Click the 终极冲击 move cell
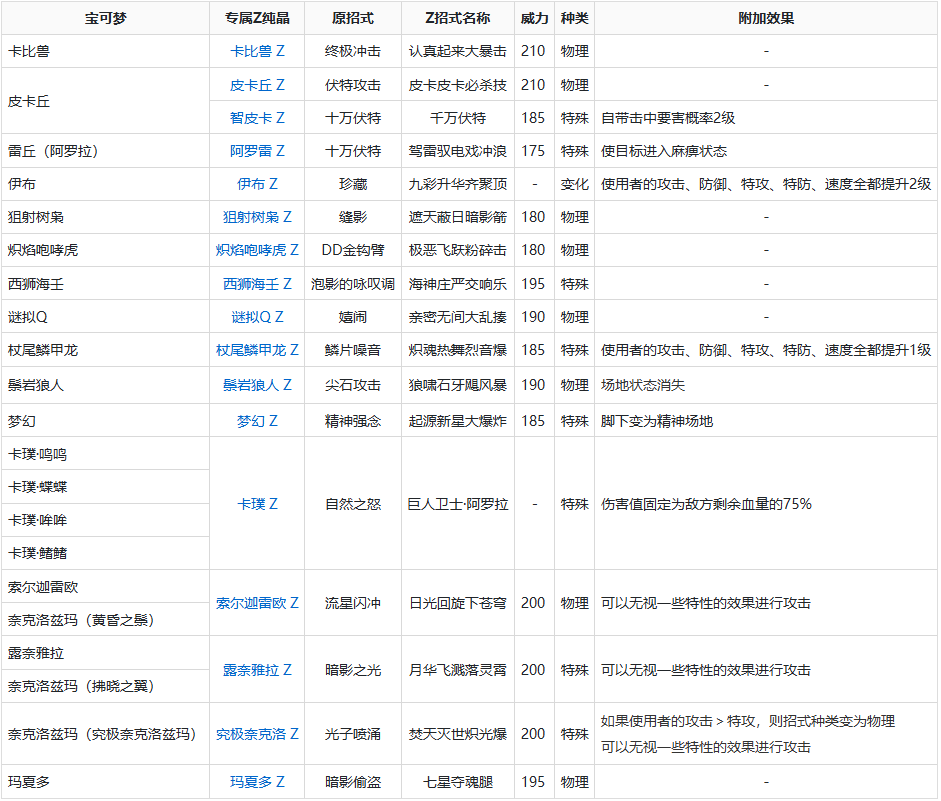The height and width of the screenshot is (801, 941). (x=353, y=52)
